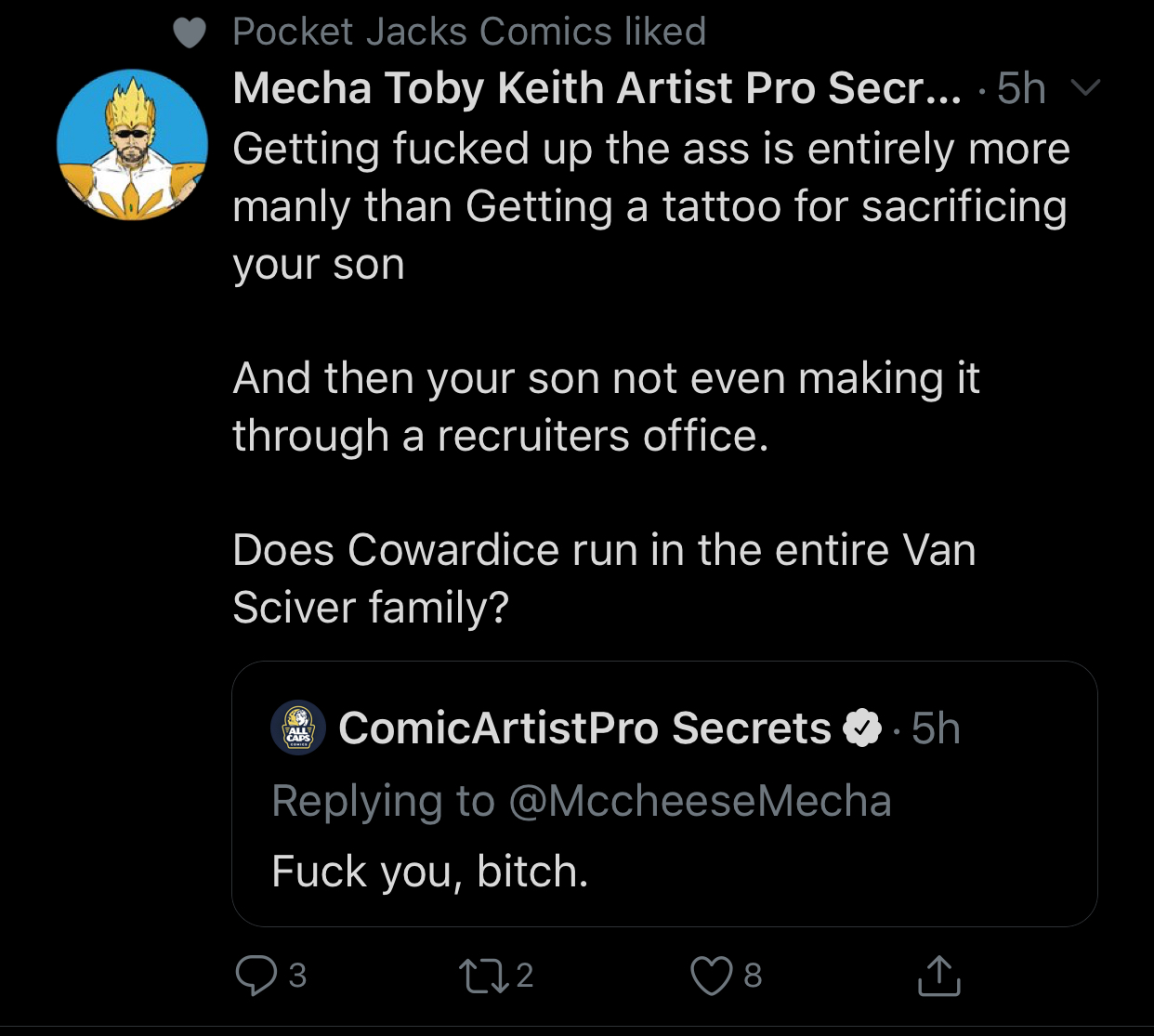Click the reply speech bubble icon
Viewport: 1154px width, 1036px height.
point(256,975)
